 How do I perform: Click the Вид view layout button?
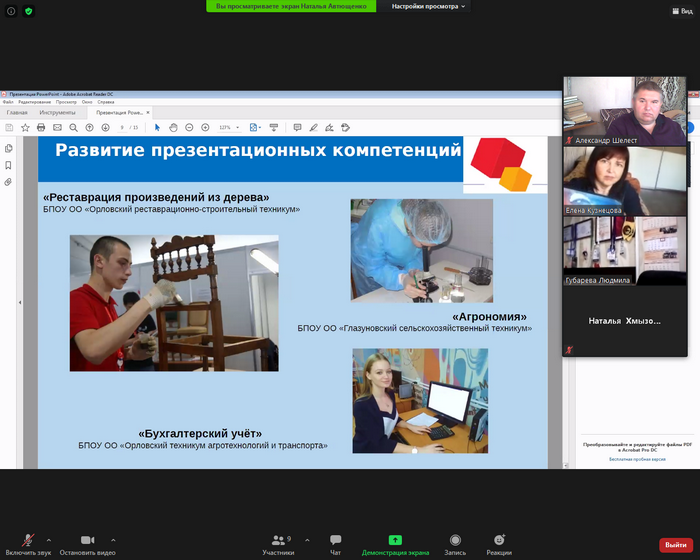click(681, 11)
